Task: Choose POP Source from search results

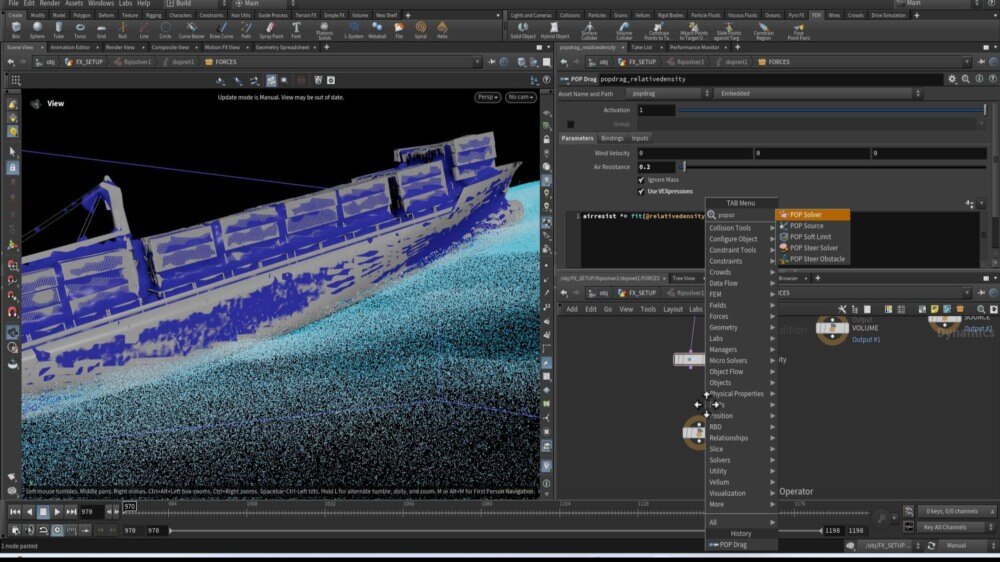Action: tap(812, 226)
